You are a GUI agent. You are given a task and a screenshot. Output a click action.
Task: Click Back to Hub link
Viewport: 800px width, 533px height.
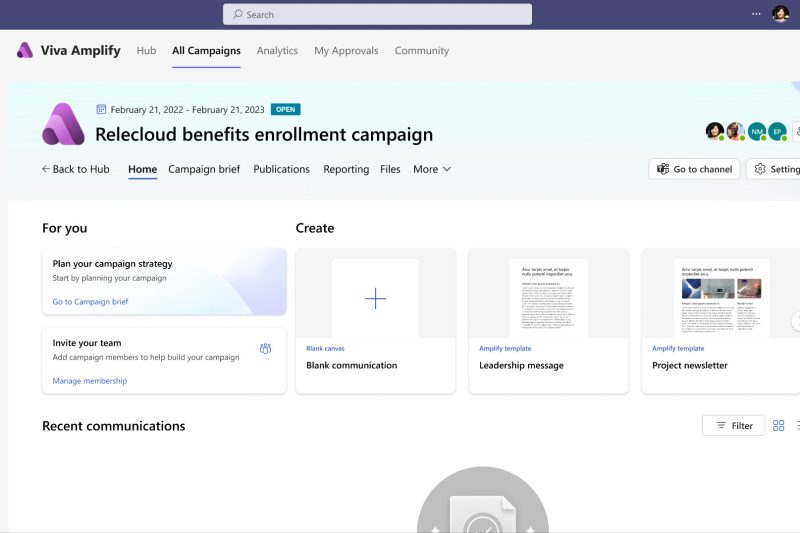pos(76,169)
